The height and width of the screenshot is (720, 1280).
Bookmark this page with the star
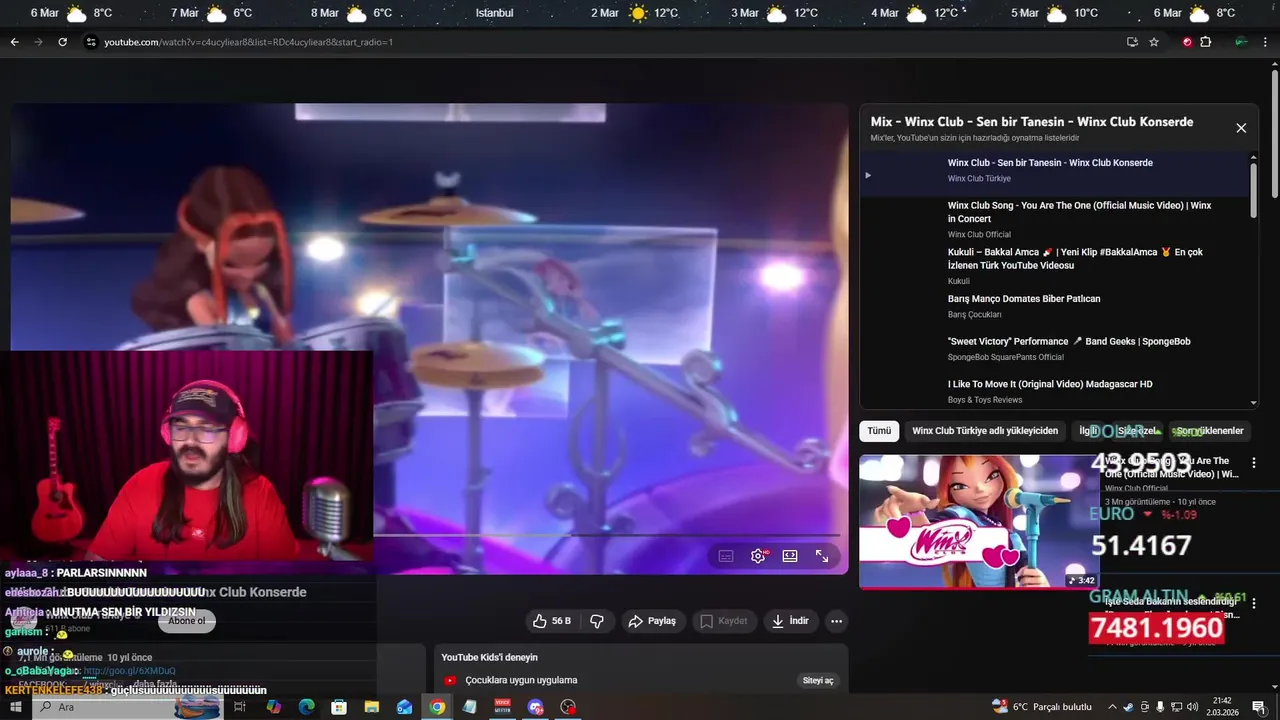tap(1154, 42)
